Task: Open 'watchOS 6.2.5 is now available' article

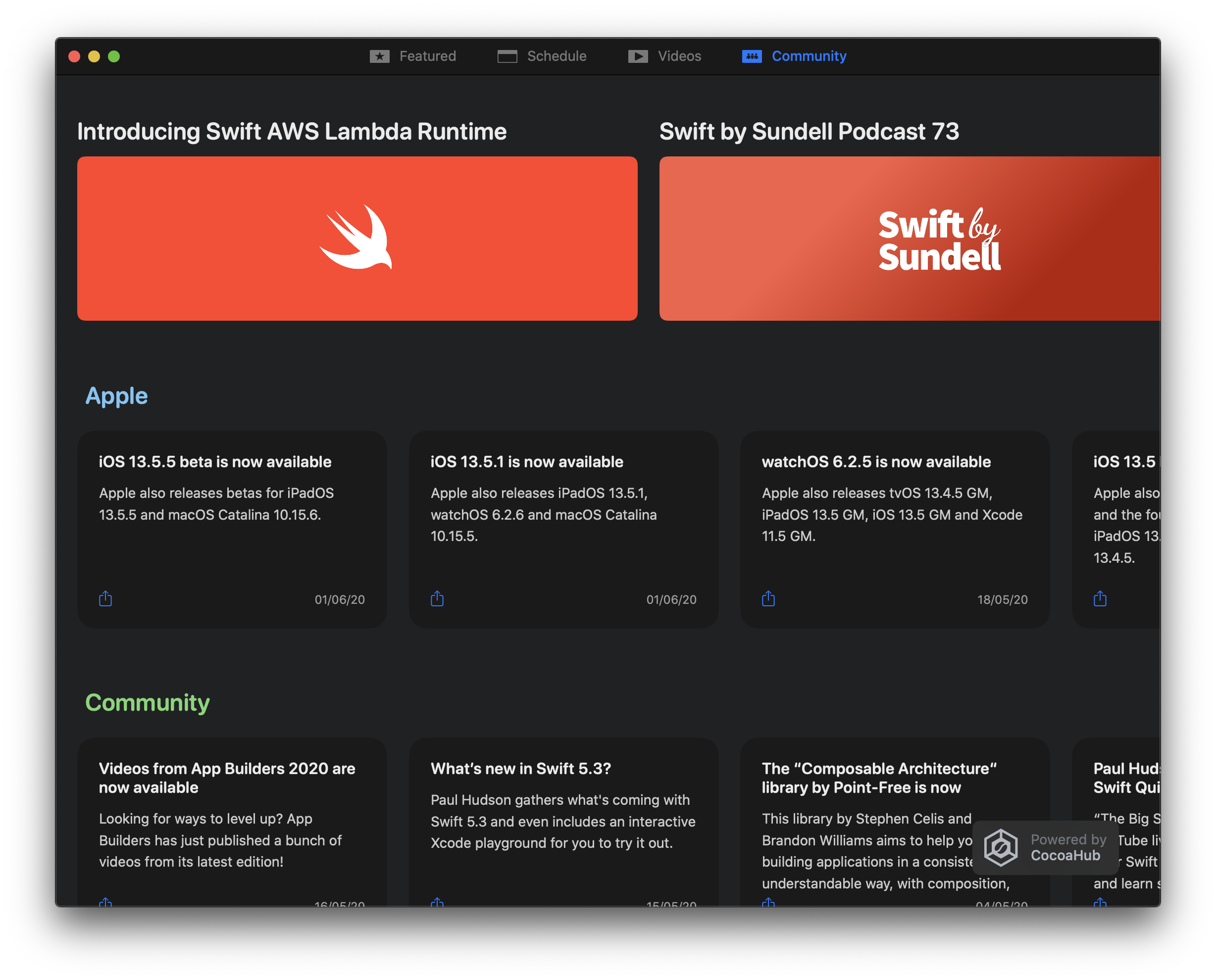Action: pos(876,462)
